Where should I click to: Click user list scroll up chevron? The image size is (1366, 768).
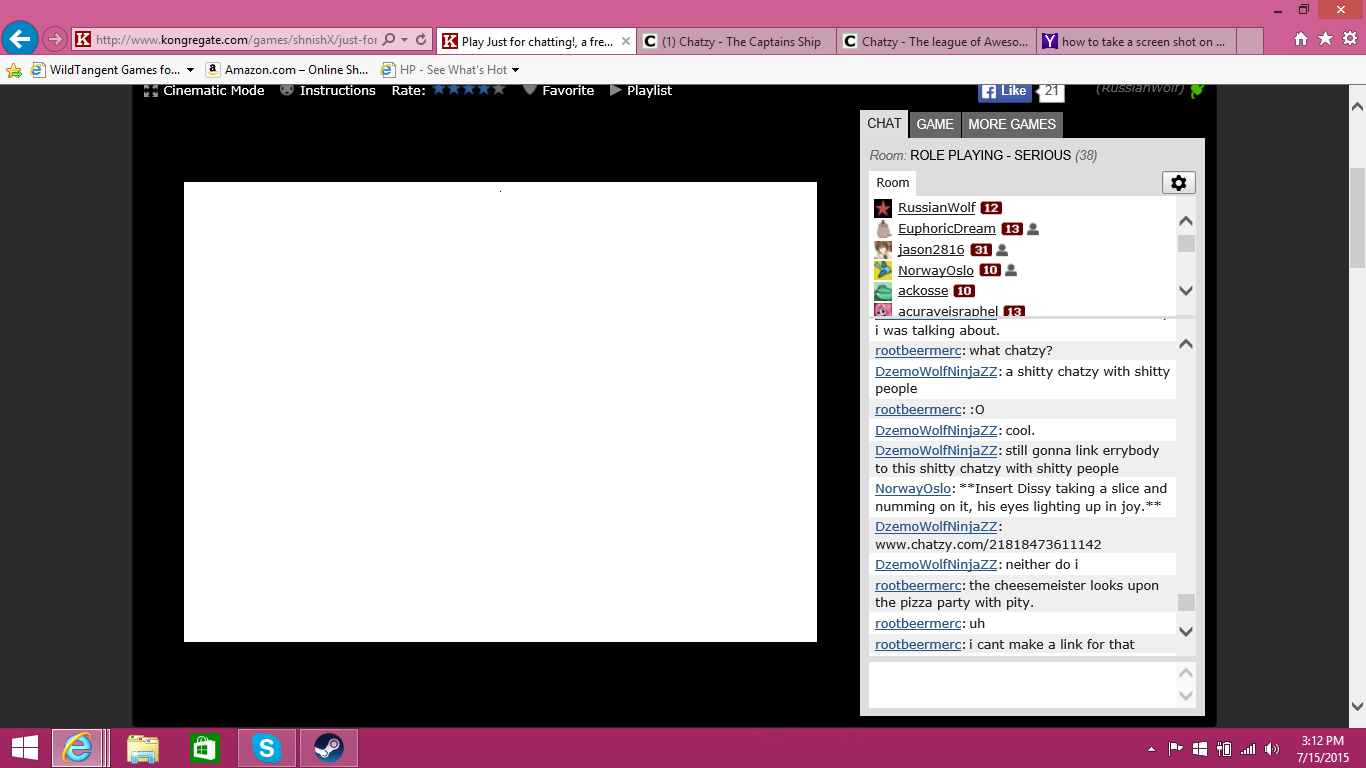[1186, 221]
